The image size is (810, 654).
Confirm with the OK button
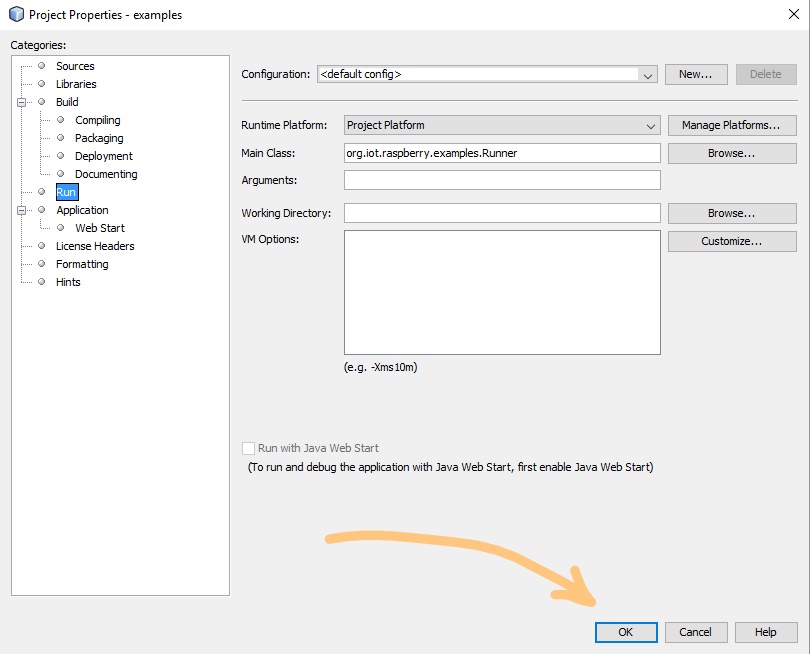click(626, 632)
